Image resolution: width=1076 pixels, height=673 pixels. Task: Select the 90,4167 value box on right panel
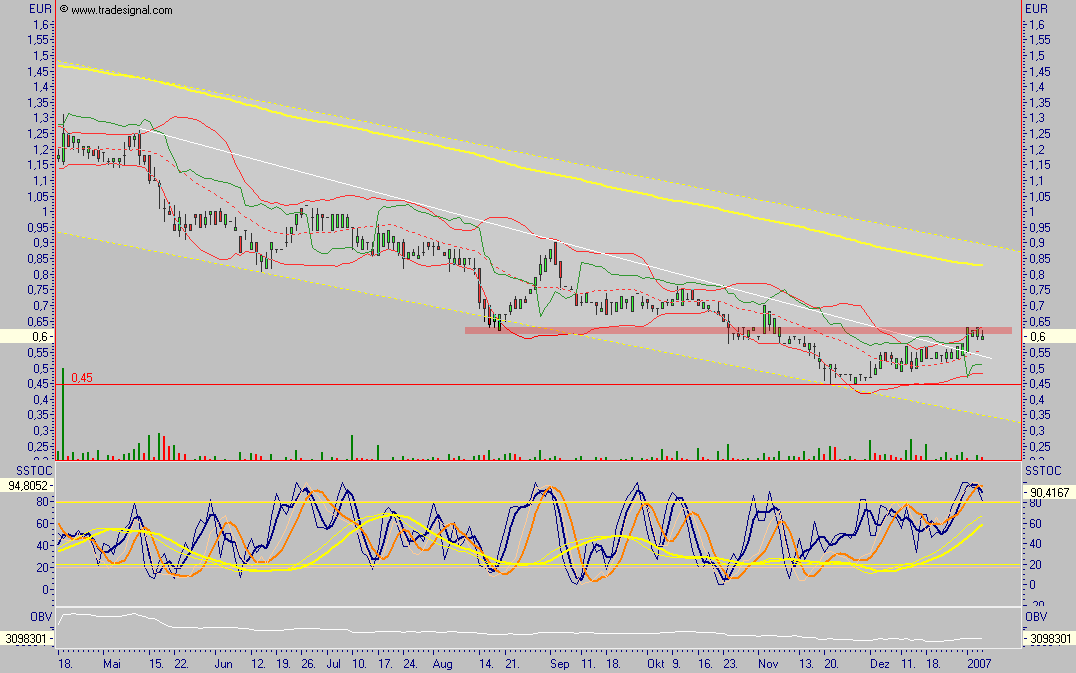[1050, 492]
